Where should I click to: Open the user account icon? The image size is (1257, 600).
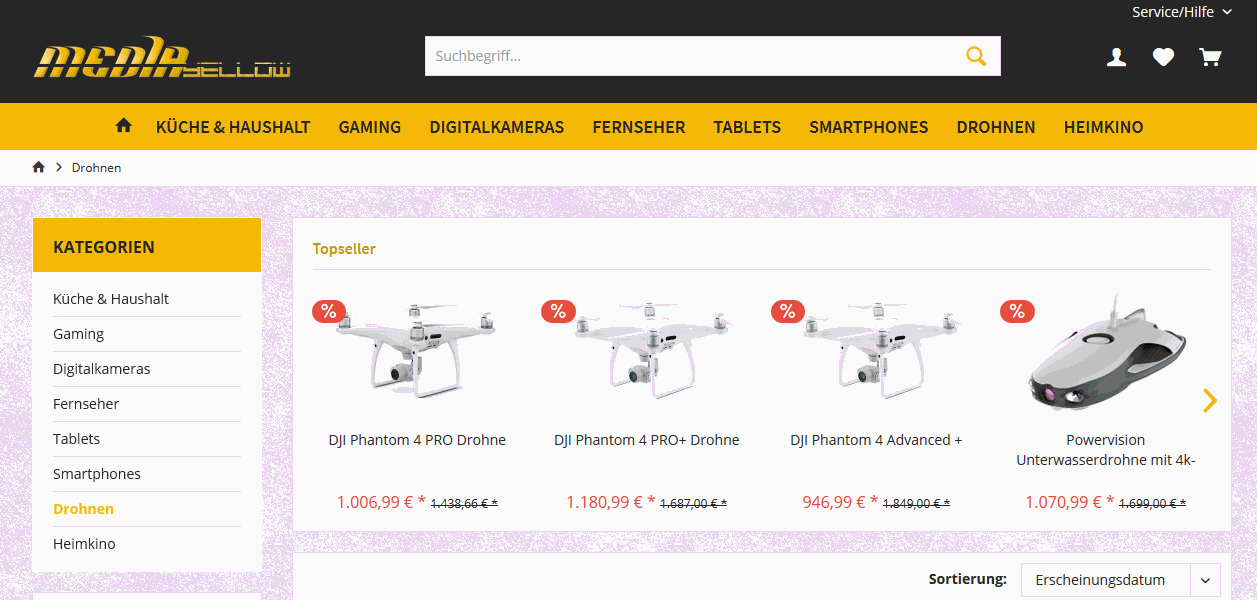click(x=1116, y=57)
